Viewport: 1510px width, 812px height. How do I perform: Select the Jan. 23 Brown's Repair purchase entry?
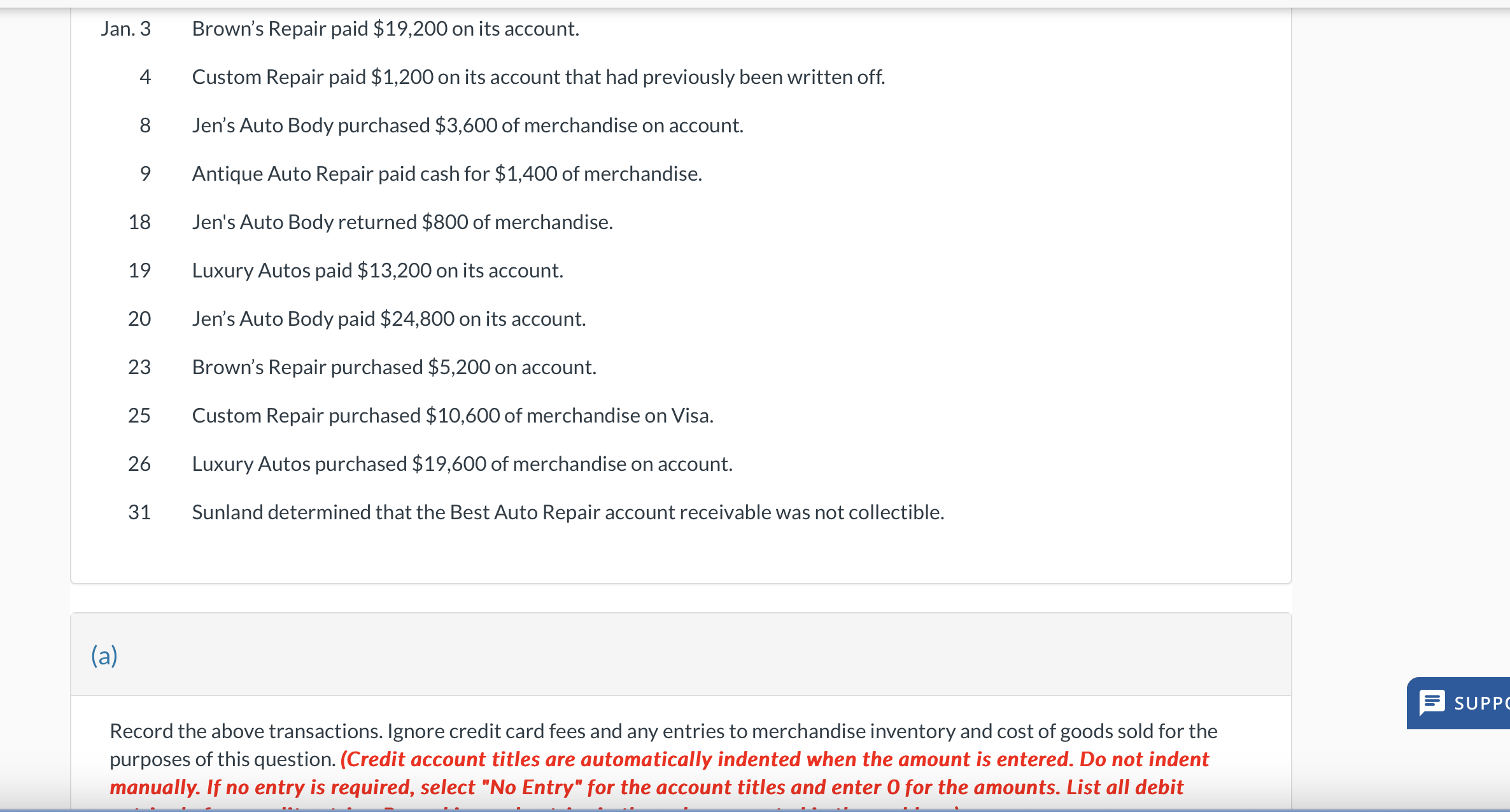coord(394,367)
